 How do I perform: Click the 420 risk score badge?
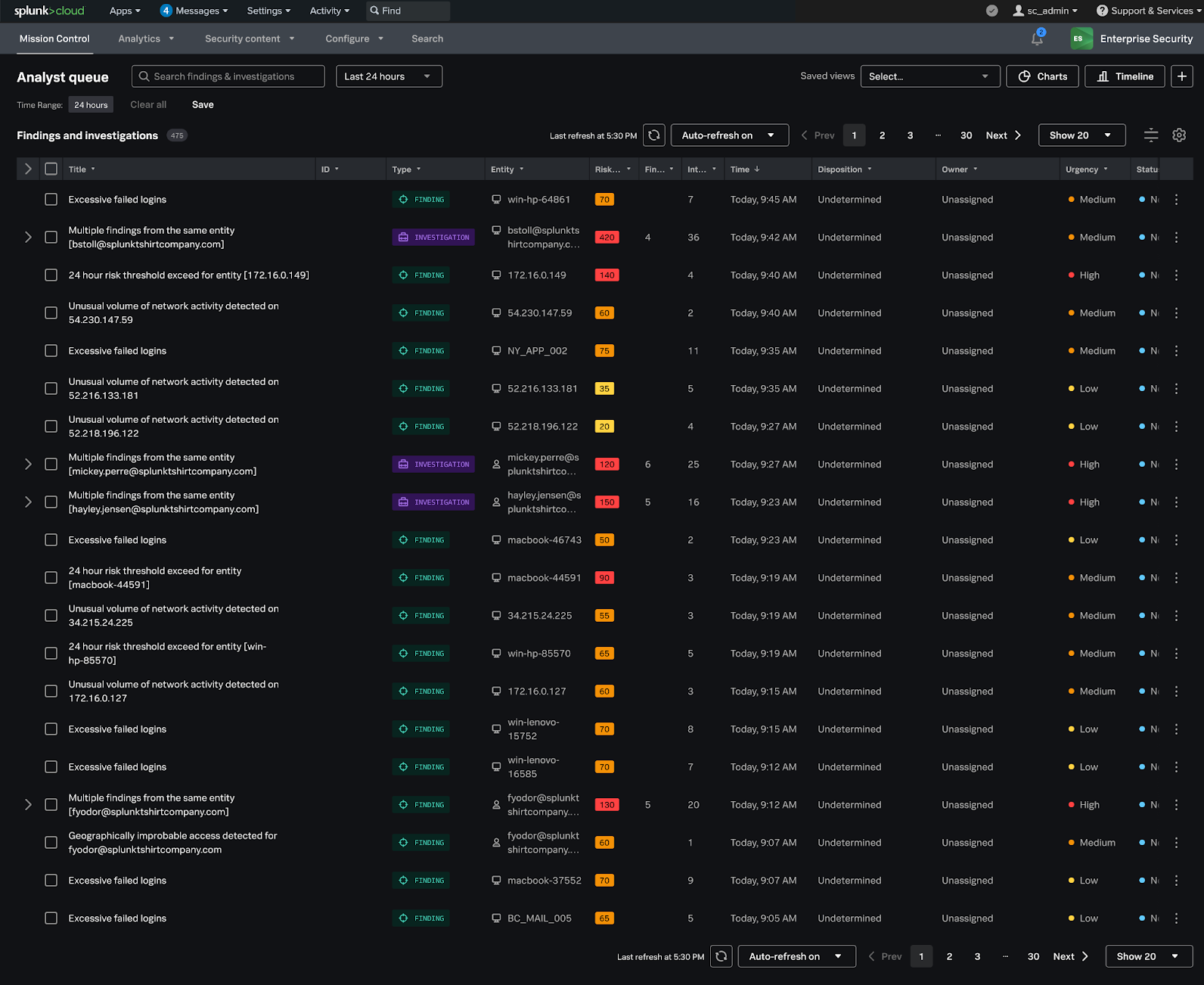coord(607,238)
